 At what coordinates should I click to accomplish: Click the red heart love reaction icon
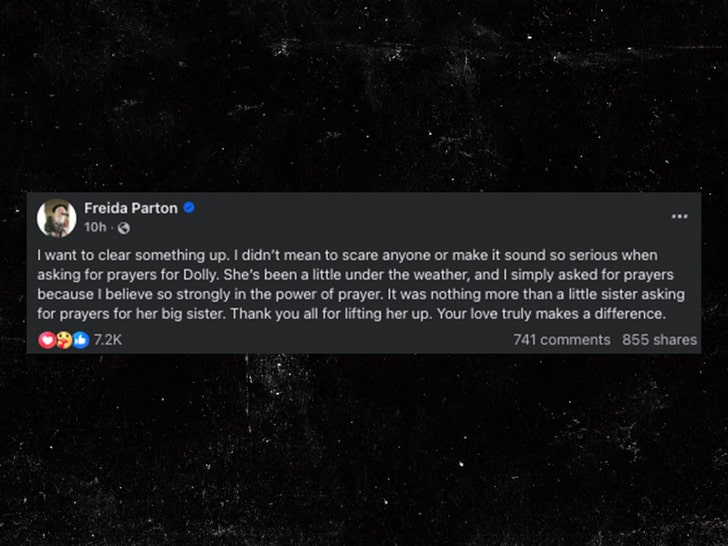(x=46, y=340)
